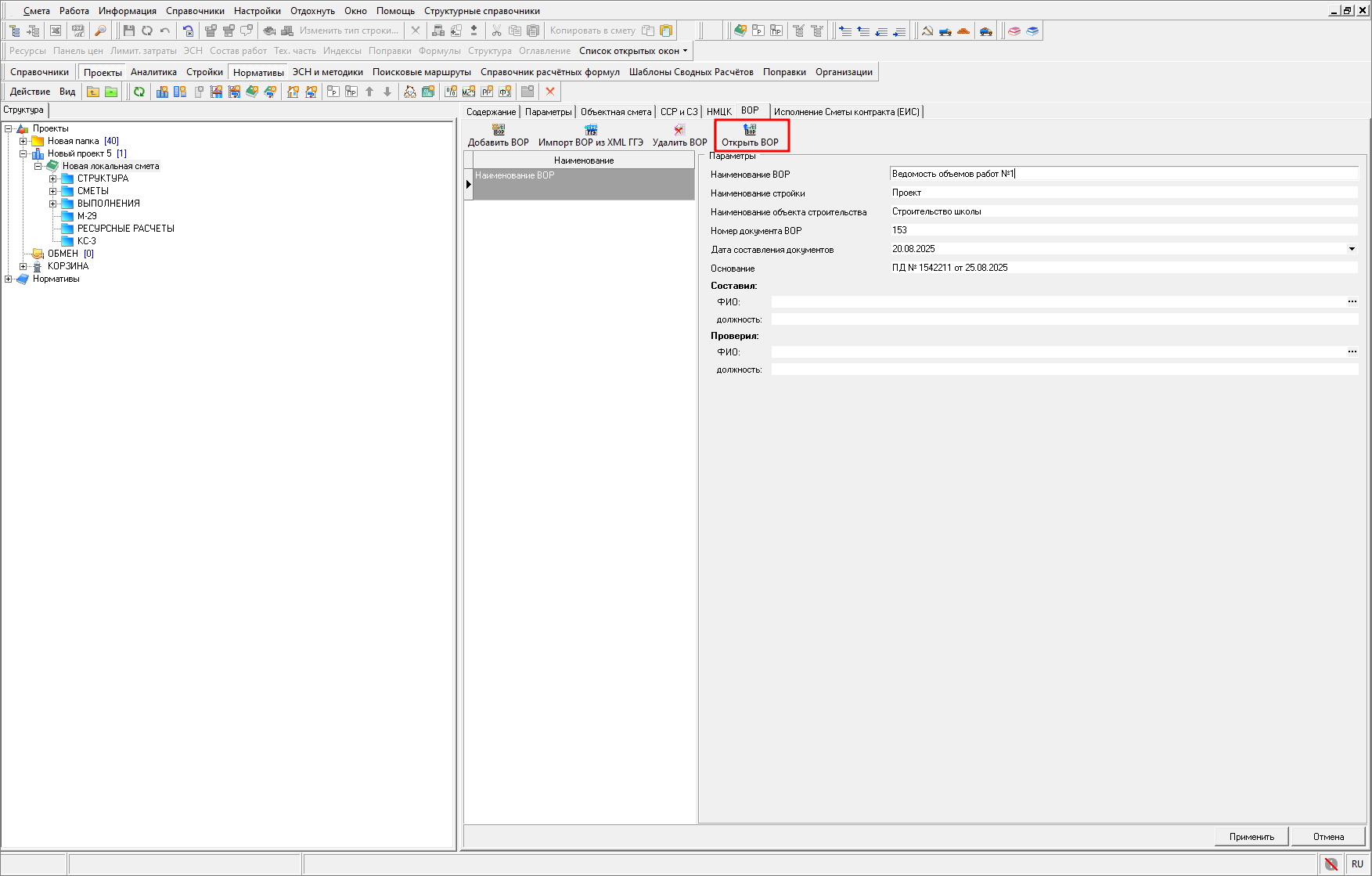Click the М29 toolbar icon
Image resolution: width=1372 pixels, height=876 pixels.
(468, 92)
